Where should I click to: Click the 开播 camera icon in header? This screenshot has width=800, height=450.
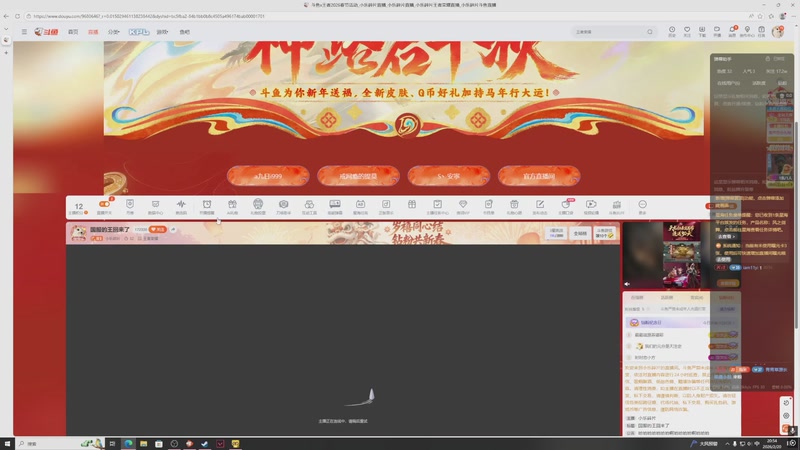(717, 32)
